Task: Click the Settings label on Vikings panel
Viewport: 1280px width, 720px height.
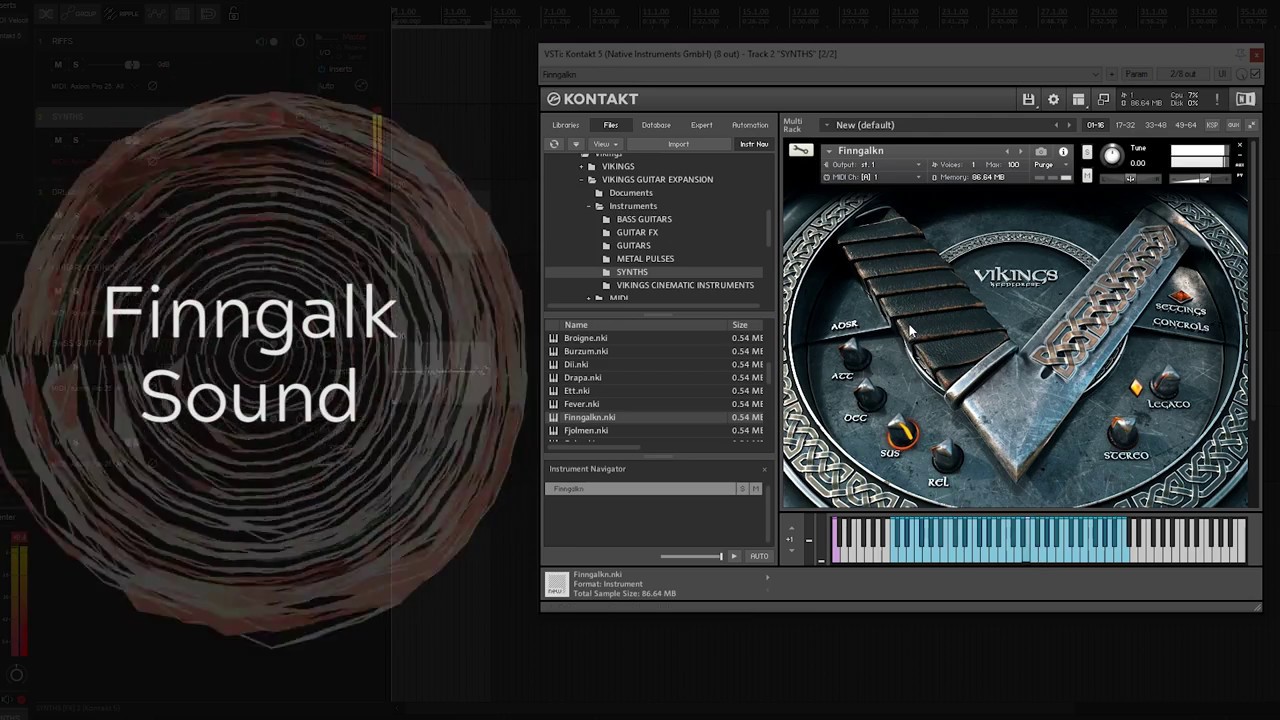Action: click(1181, 310)
